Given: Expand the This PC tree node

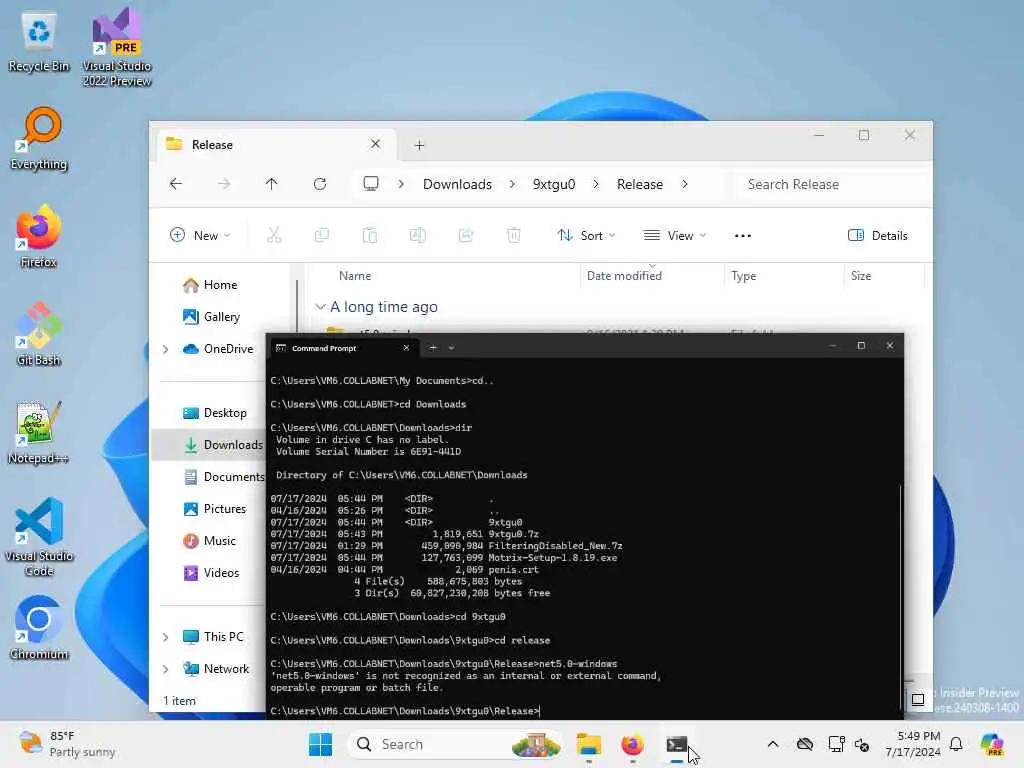Looking at the screenshot, I should pyautogui.click(x=166, y=637).
